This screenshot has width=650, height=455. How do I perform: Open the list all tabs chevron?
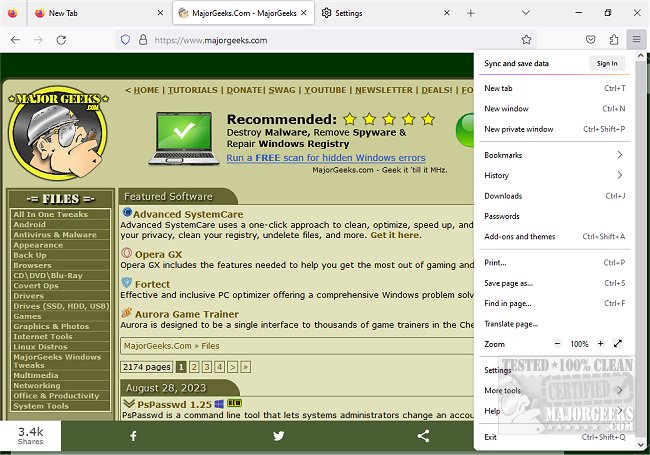click(526, 13)
